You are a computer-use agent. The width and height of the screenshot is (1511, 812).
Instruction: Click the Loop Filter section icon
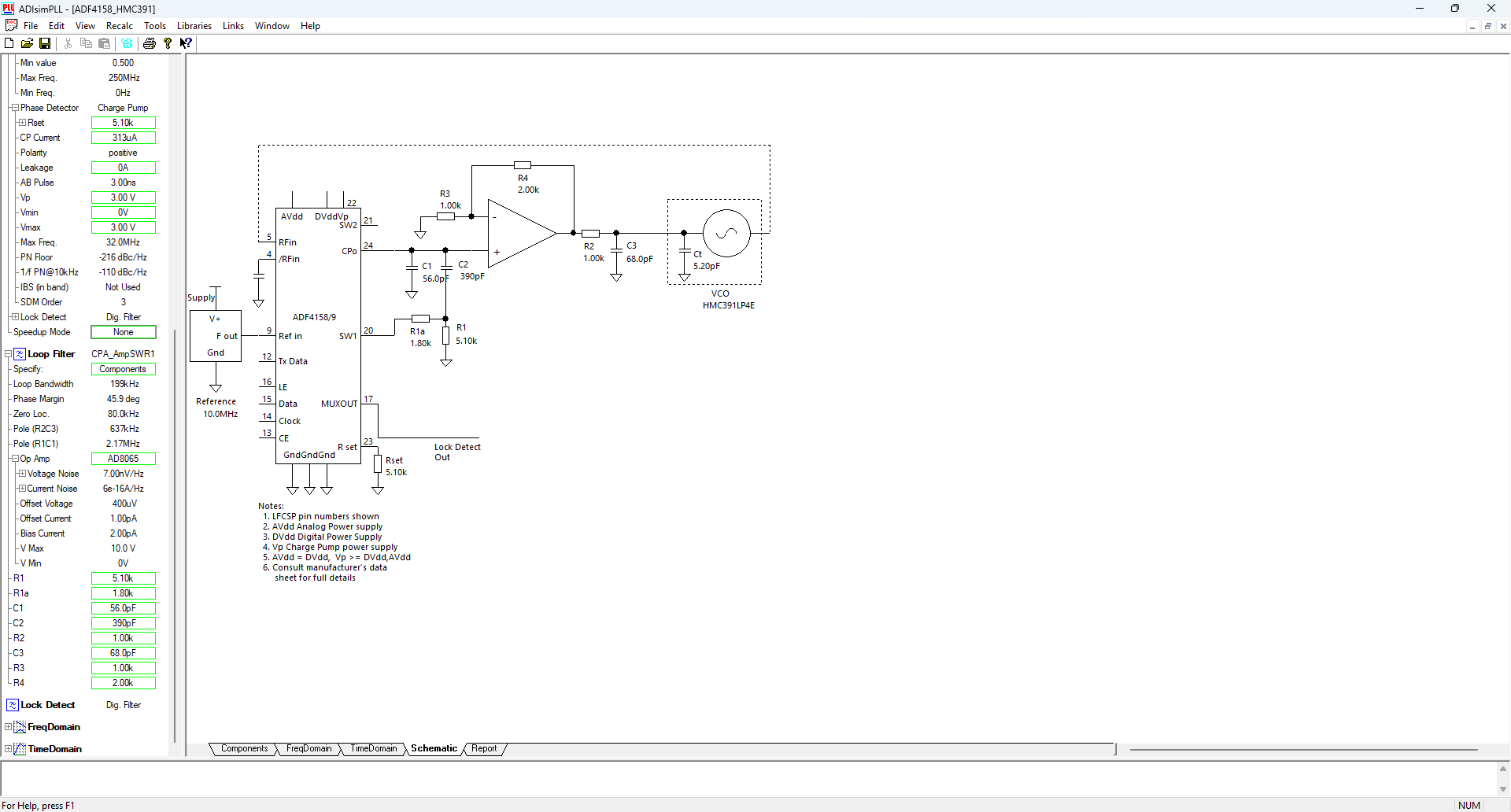pyautogui.click(x=20, y=354)
